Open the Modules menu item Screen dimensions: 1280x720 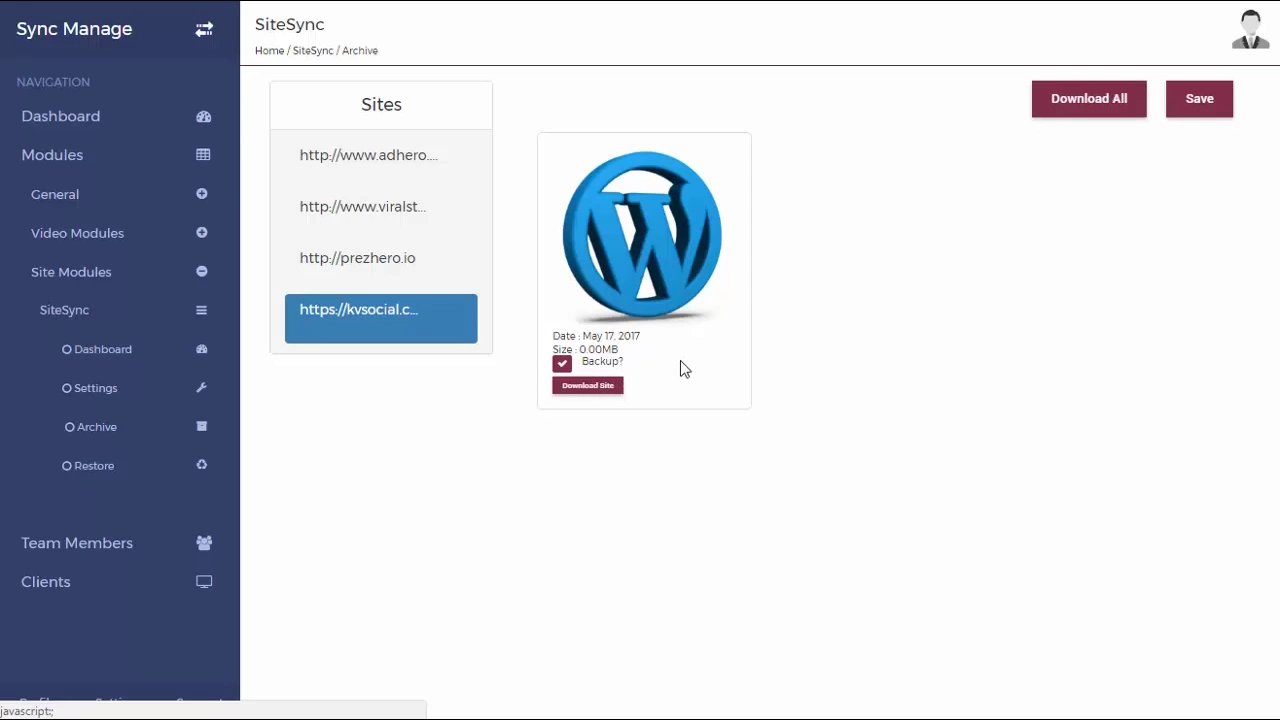pos(52,155)
